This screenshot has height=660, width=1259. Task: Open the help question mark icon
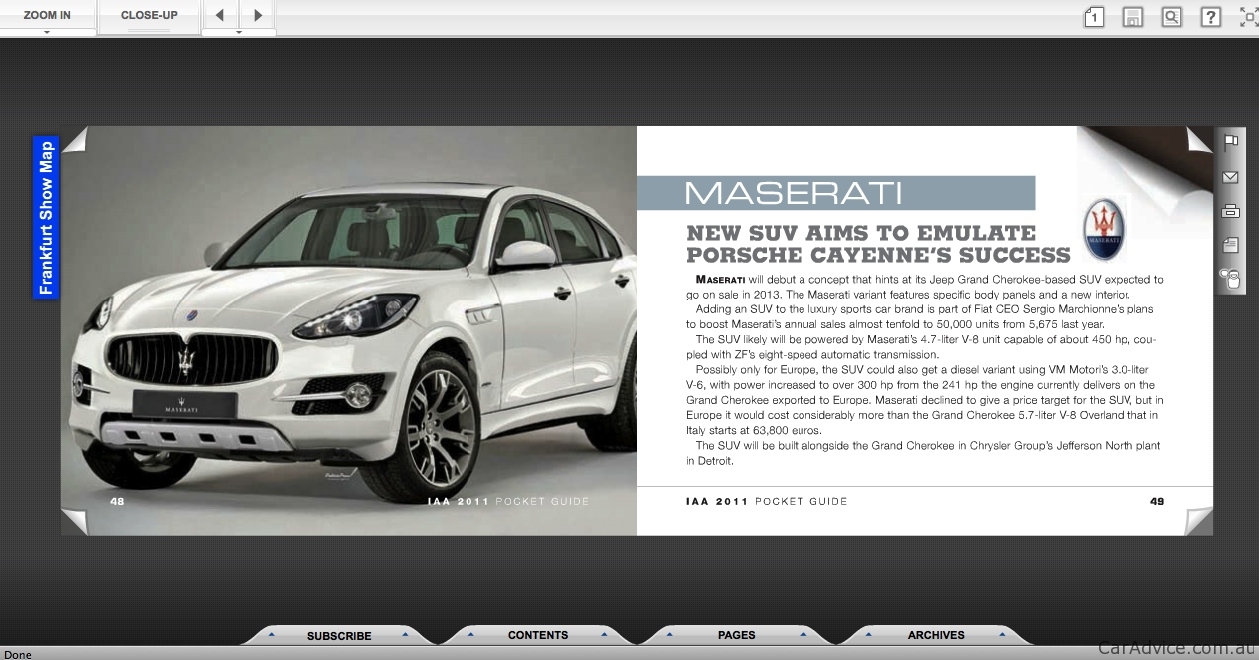[x=1210, y=17]
